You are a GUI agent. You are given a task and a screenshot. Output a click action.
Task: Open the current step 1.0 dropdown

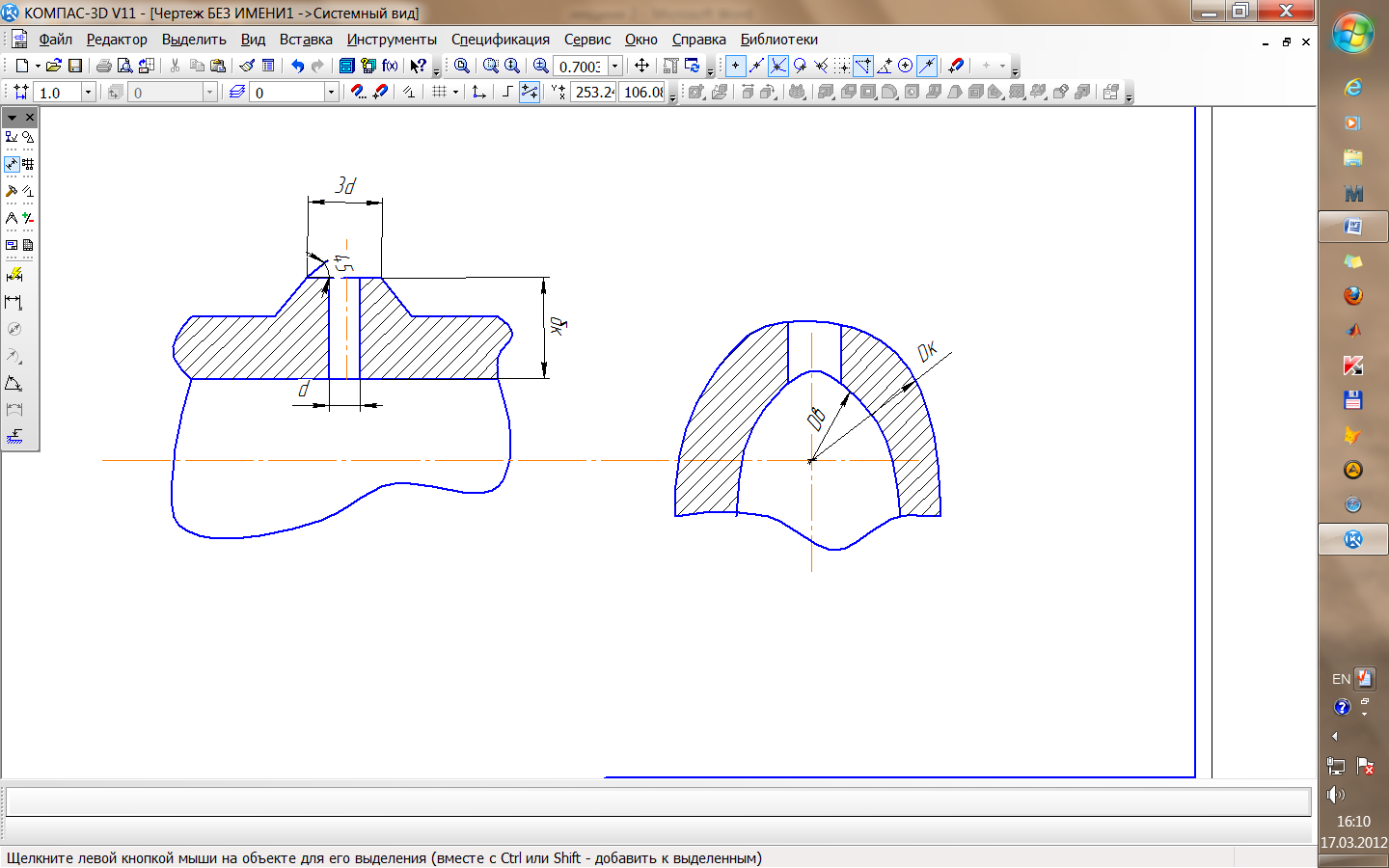click(x=88, y=92)
